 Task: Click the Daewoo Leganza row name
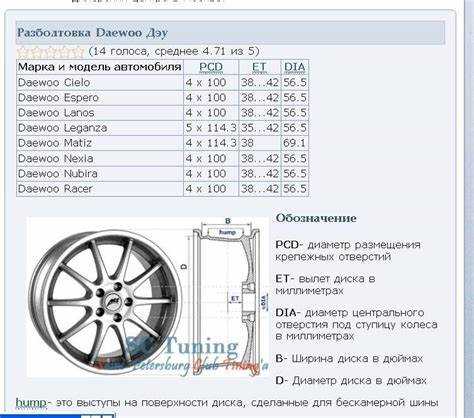pos(63,128)
